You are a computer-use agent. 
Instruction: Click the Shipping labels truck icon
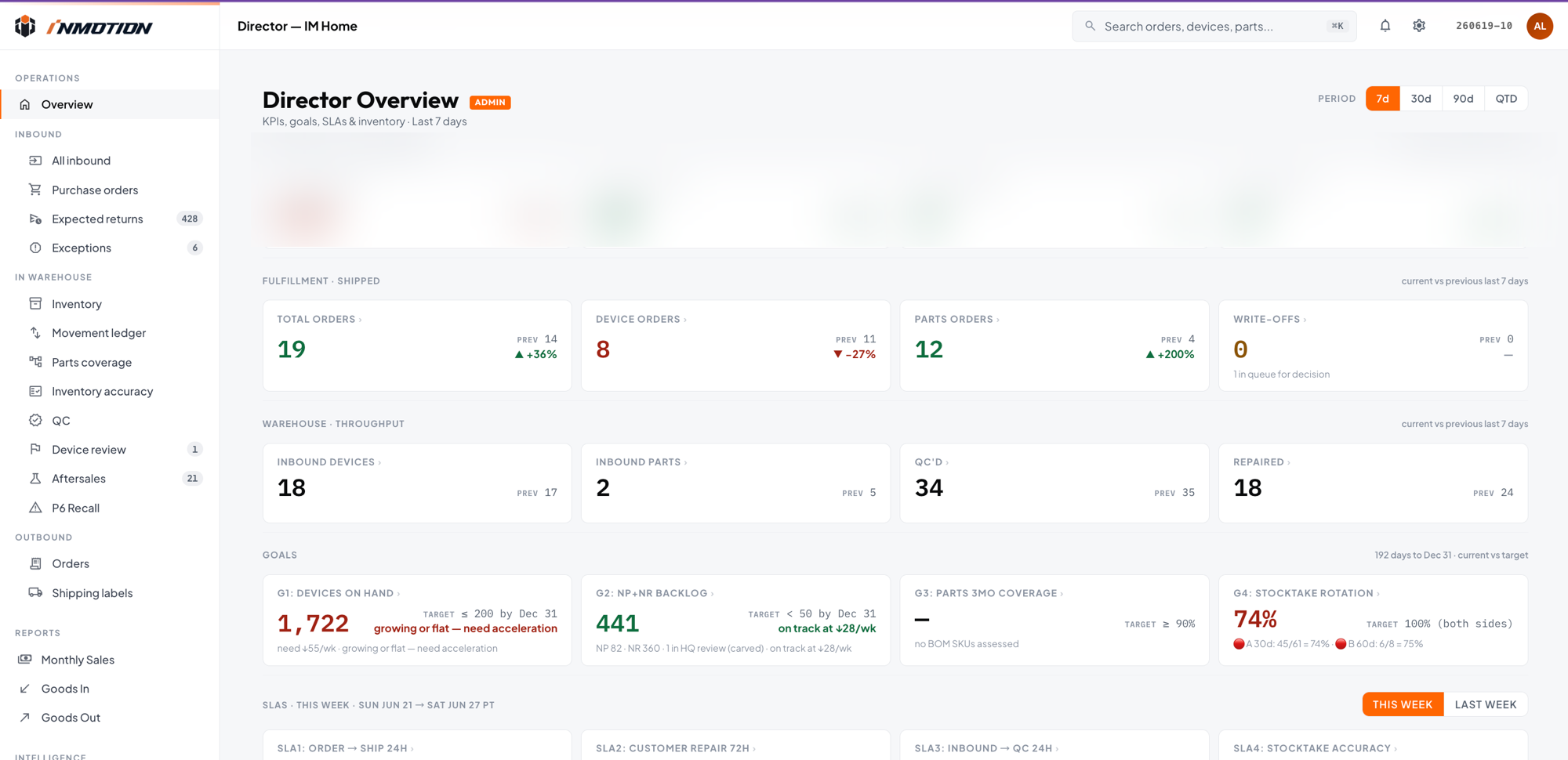click(x=35, y=592)
